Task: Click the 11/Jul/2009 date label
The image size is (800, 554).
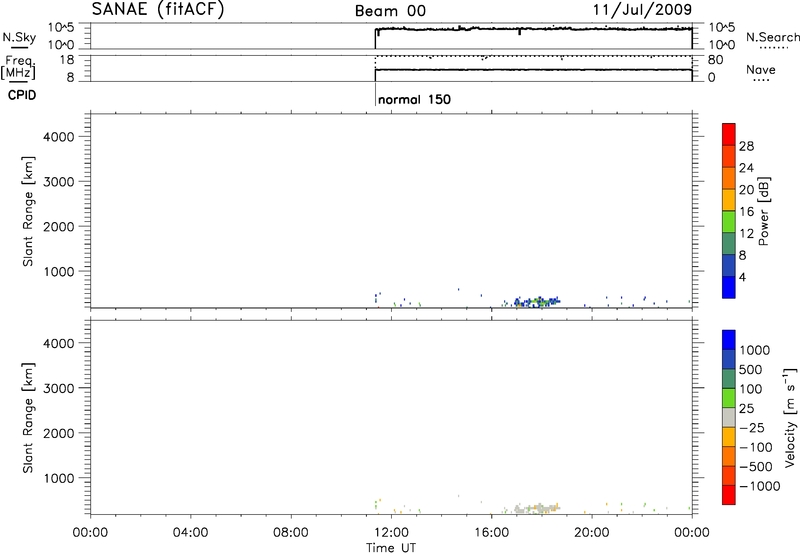Action: [642, 9]
